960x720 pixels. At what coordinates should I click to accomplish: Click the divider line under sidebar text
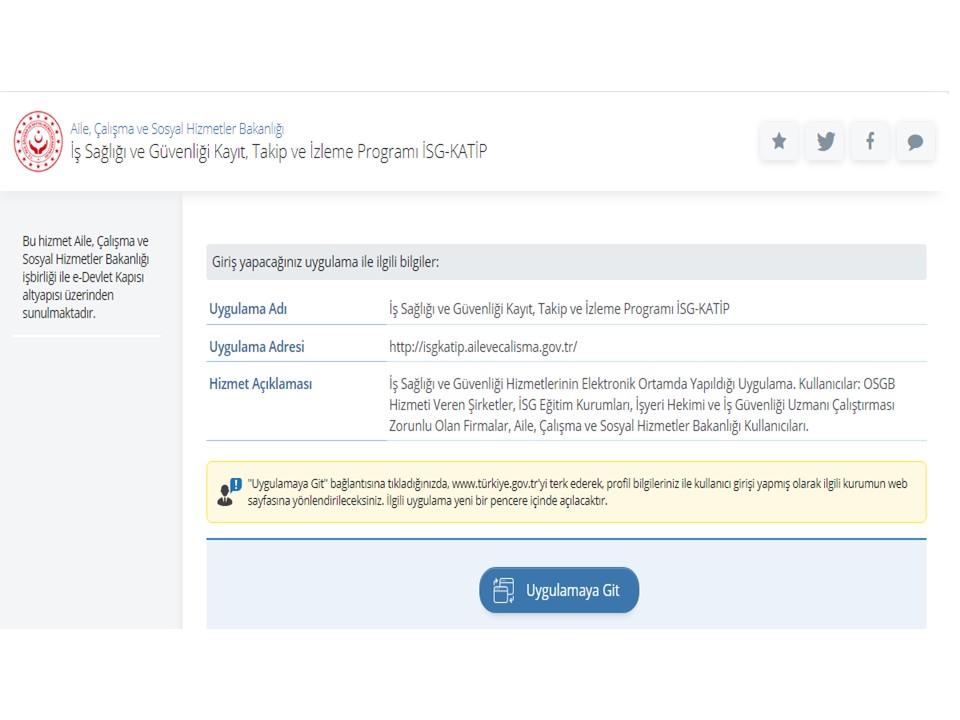point(86,336)
